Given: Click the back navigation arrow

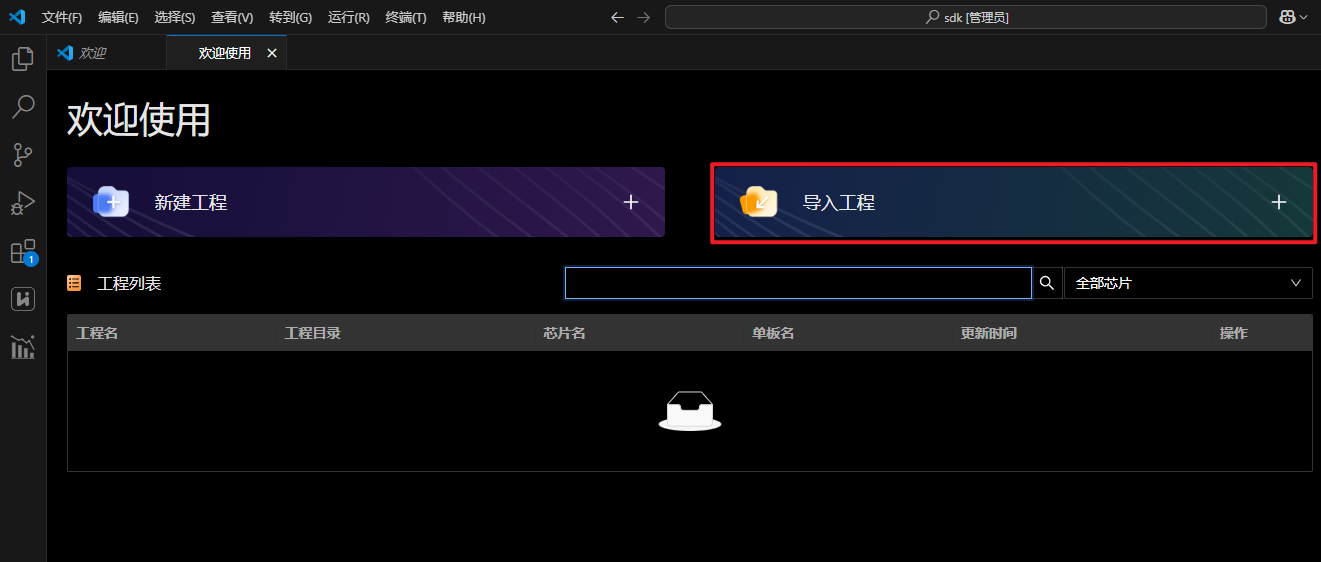Looking at the screenshot, I should (x=617, y=17).
